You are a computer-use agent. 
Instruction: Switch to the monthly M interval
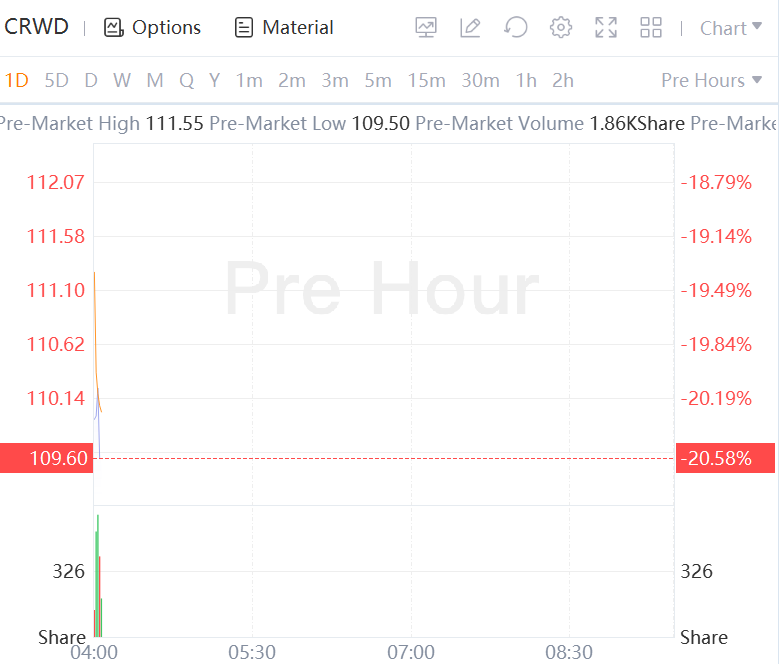(154, 80)
